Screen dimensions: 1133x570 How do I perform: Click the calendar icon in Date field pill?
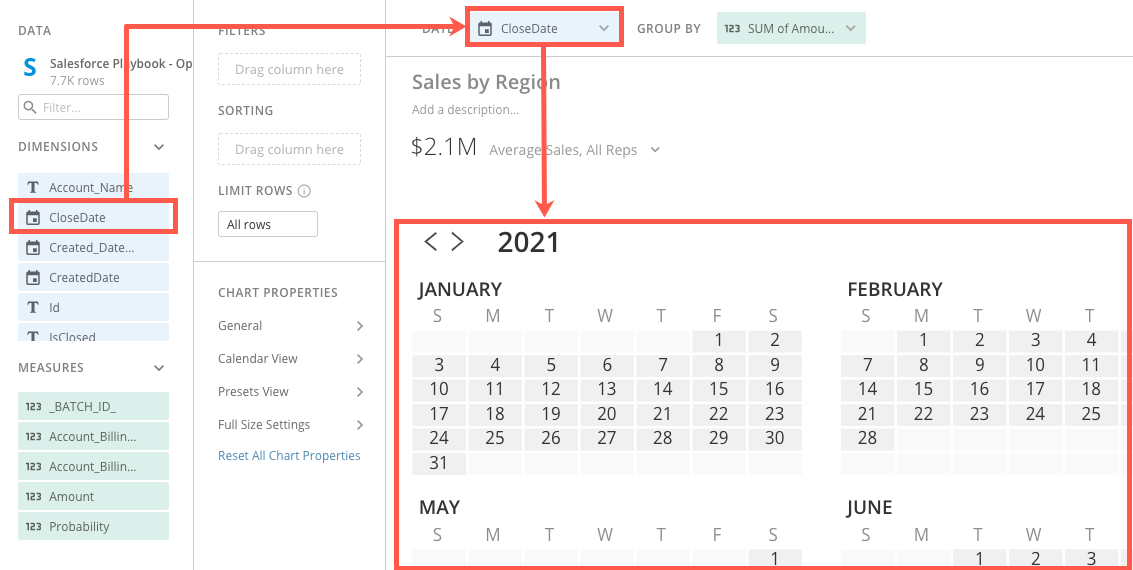(x=485, y=28)
